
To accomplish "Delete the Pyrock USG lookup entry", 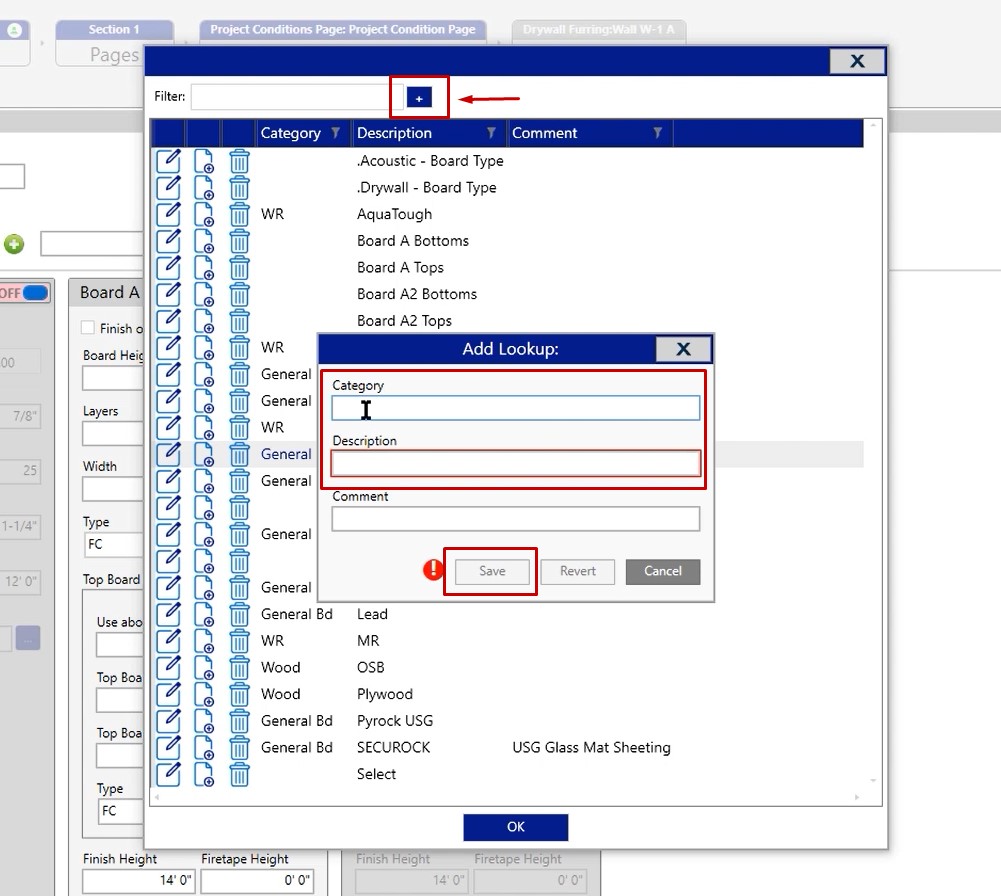I will coord(239,721).
